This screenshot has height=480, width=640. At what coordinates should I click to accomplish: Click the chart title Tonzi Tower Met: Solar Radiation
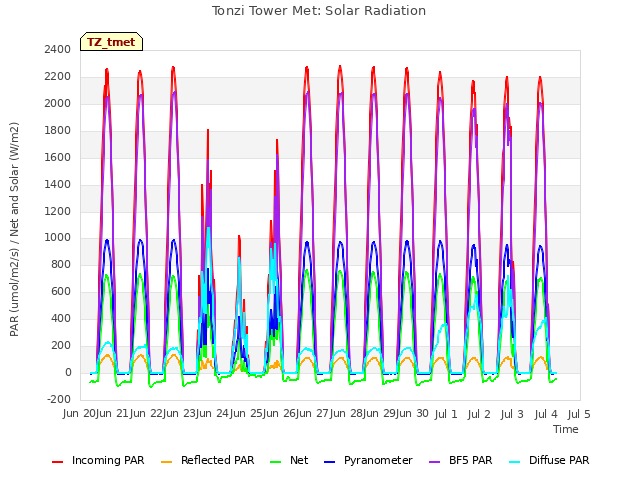[x=319, y=11]
